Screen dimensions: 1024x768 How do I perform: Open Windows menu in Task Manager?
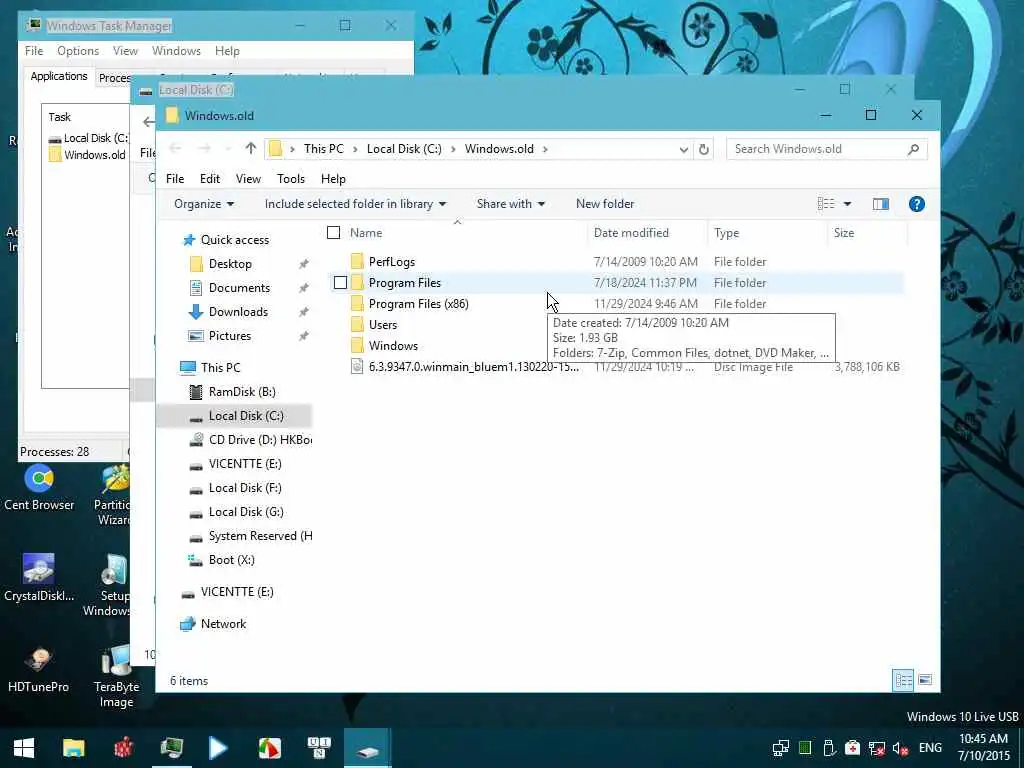tap(176, 51)
